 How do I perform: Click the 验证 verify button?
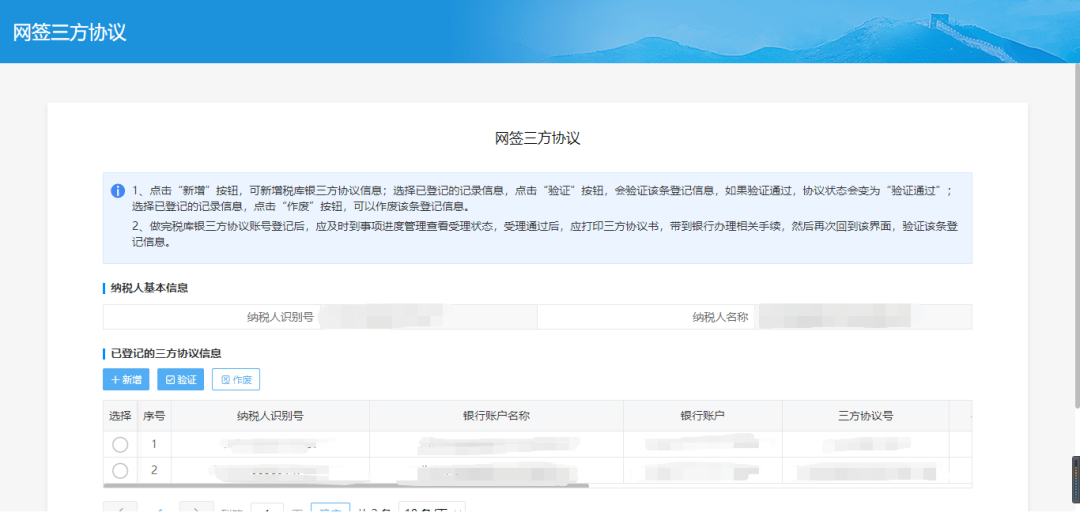[x=180, y=380]
